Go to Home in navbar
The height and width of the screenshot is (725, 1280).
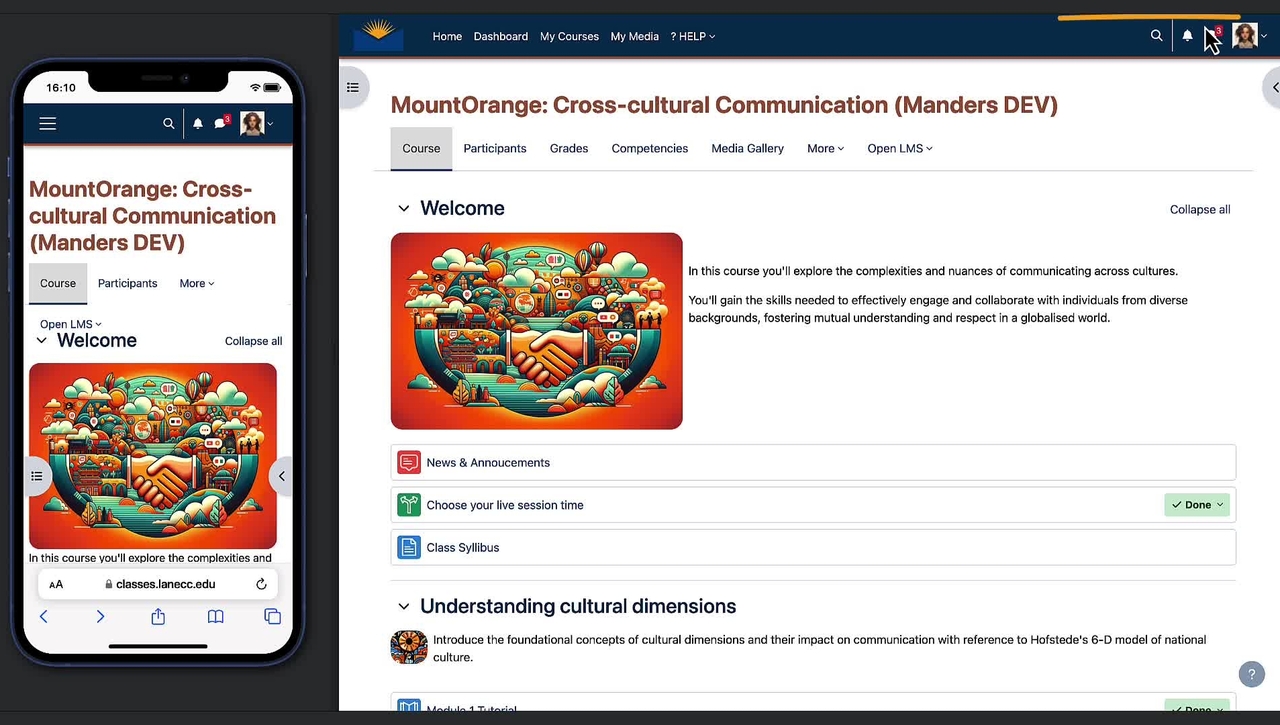[x=447, y=36]
